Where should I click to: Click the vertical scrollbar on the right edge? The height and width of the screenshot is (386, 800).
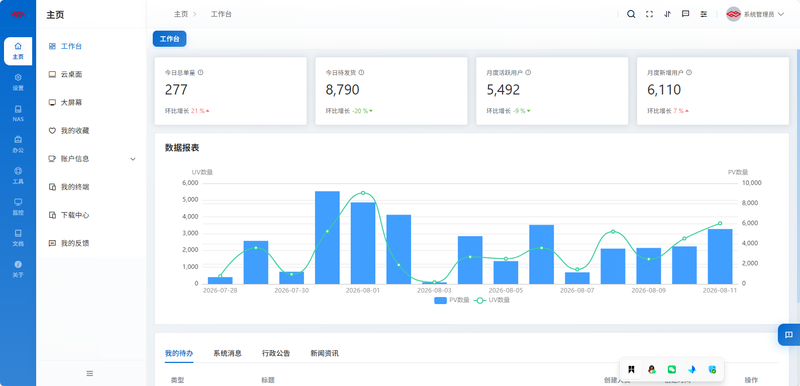[x=798, y=176]
